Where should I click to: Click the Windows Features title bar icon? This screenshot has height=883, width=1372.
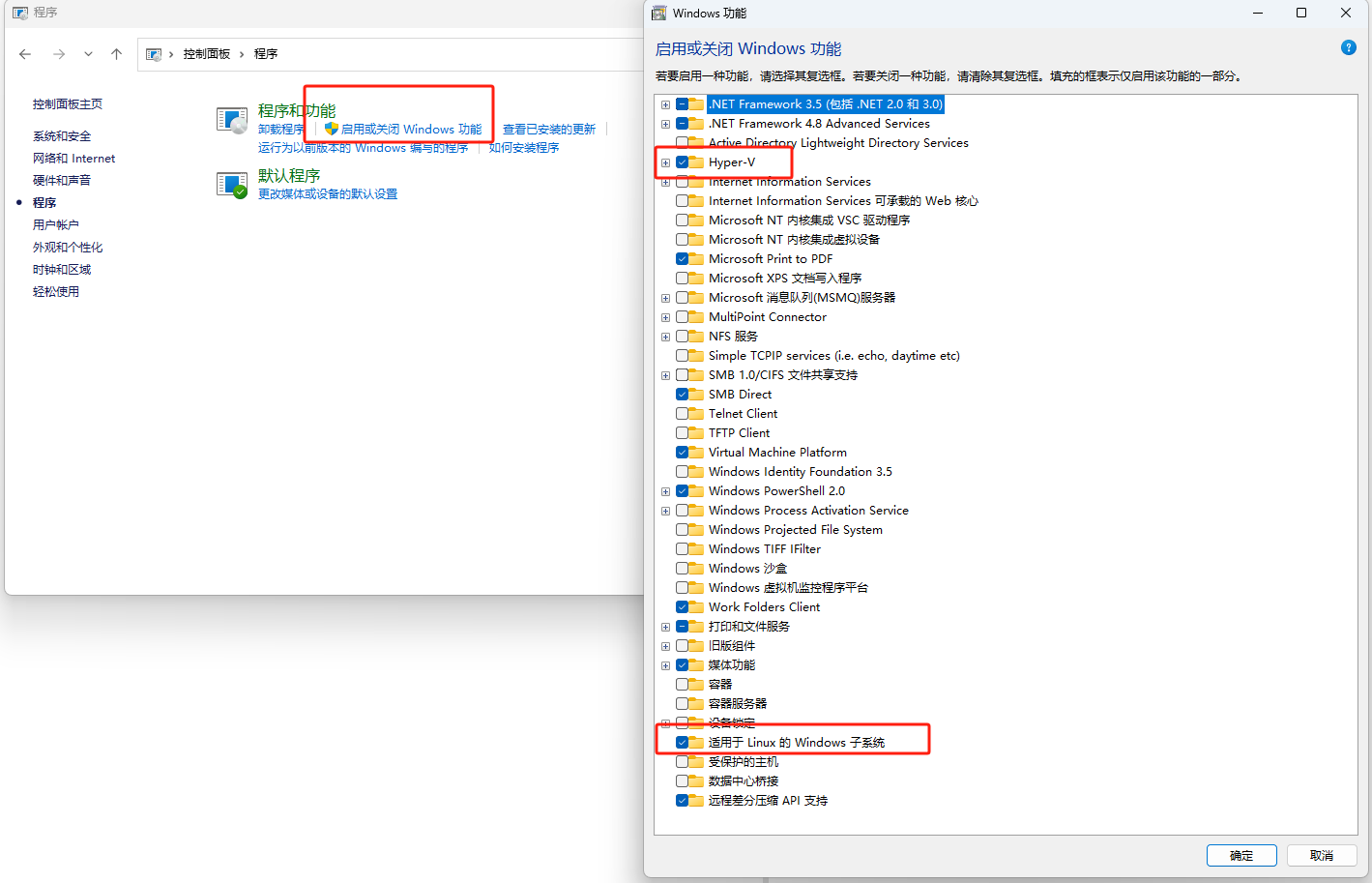659,13
